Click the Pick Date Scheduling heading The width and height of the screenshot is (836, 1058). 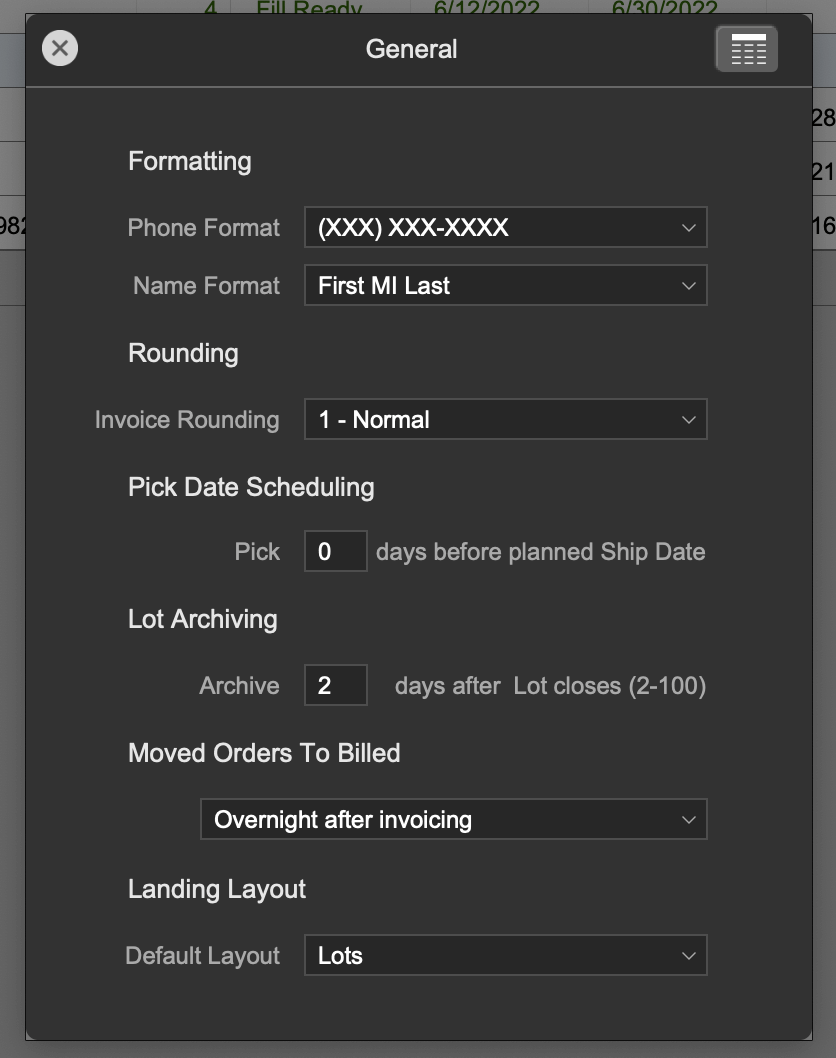[251, 488]
